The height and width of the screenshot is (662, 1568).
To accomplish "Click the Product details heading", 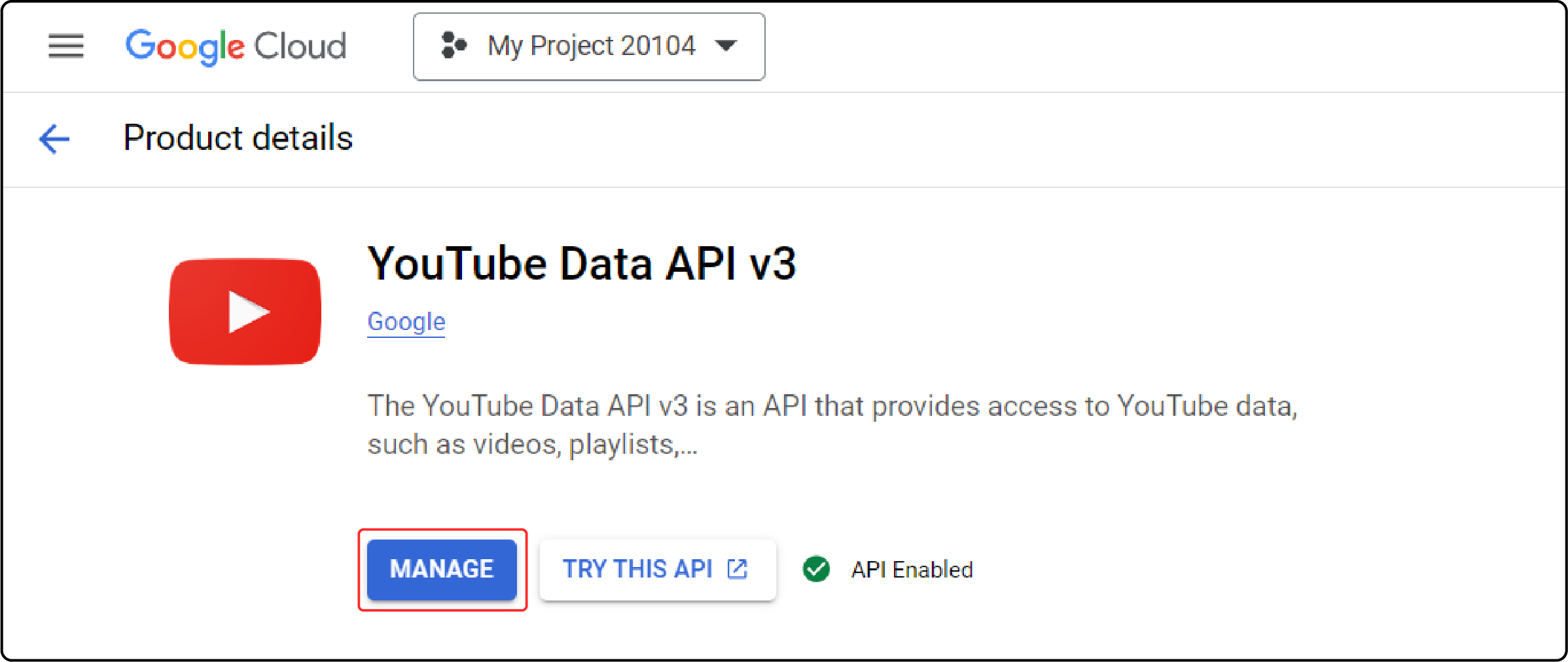I will pos(238,138).
